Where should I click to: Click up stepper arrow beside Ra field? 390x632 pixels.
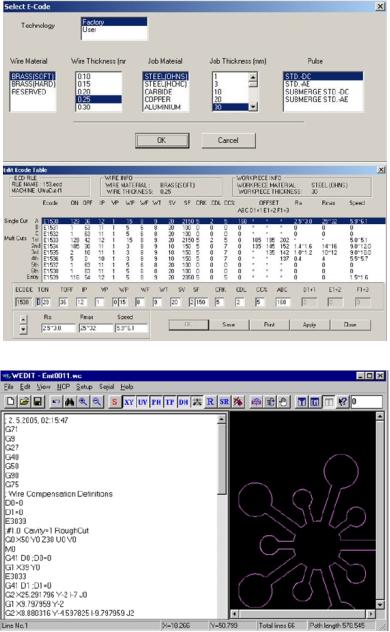pos(23,319)
